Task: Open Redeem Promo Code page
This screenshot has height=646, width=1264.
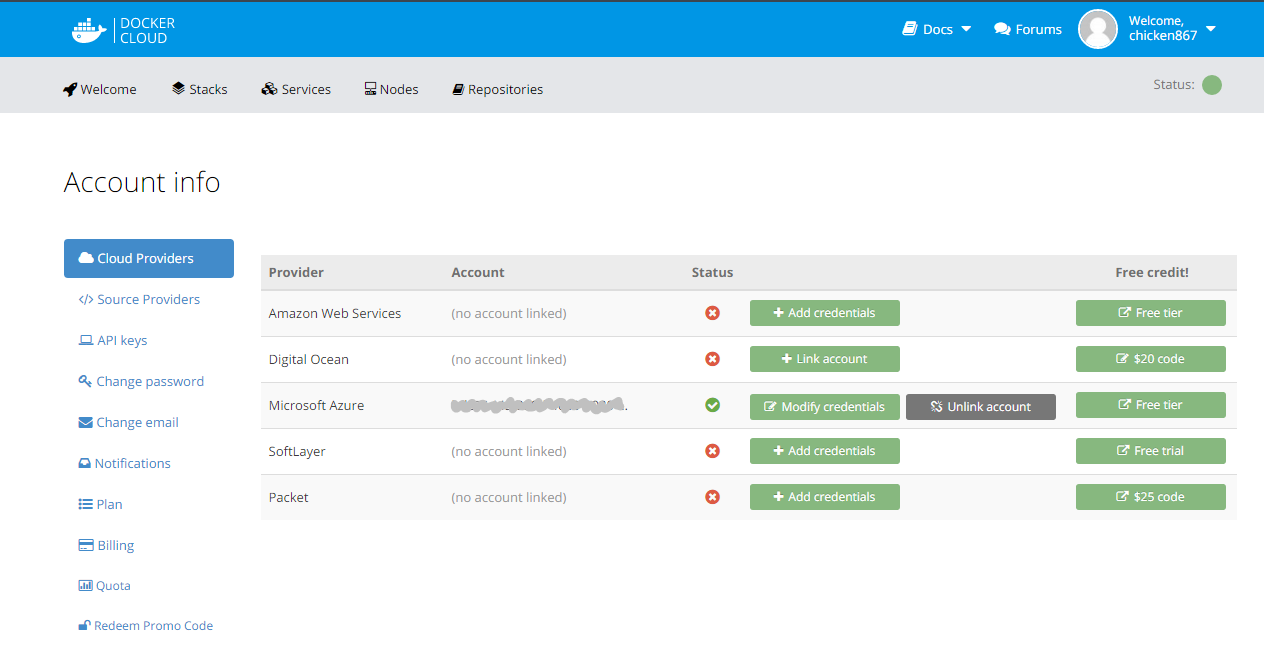Action: coord(146,626)
